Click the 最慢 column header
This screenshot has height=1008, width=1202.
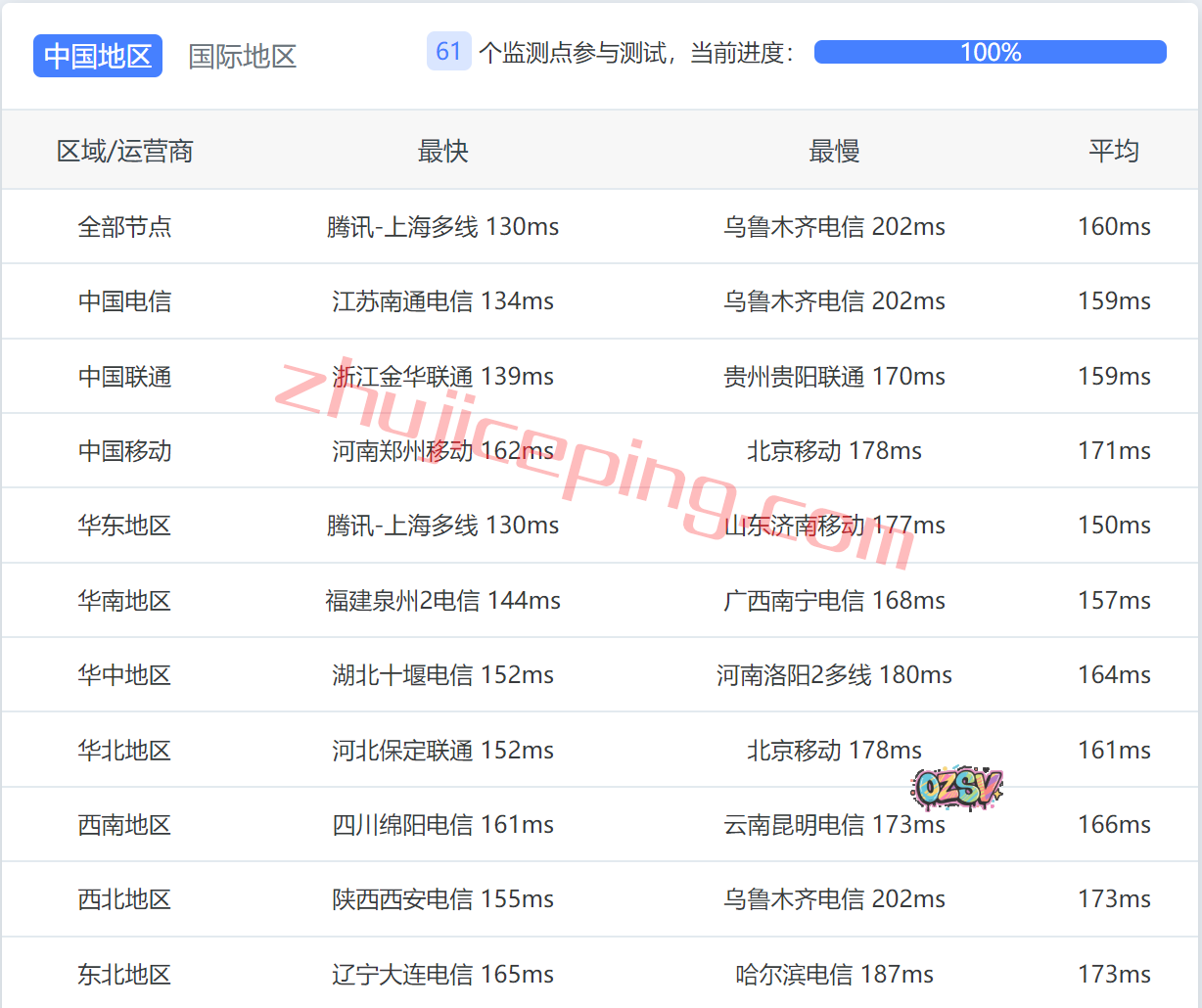coord(834,151)
